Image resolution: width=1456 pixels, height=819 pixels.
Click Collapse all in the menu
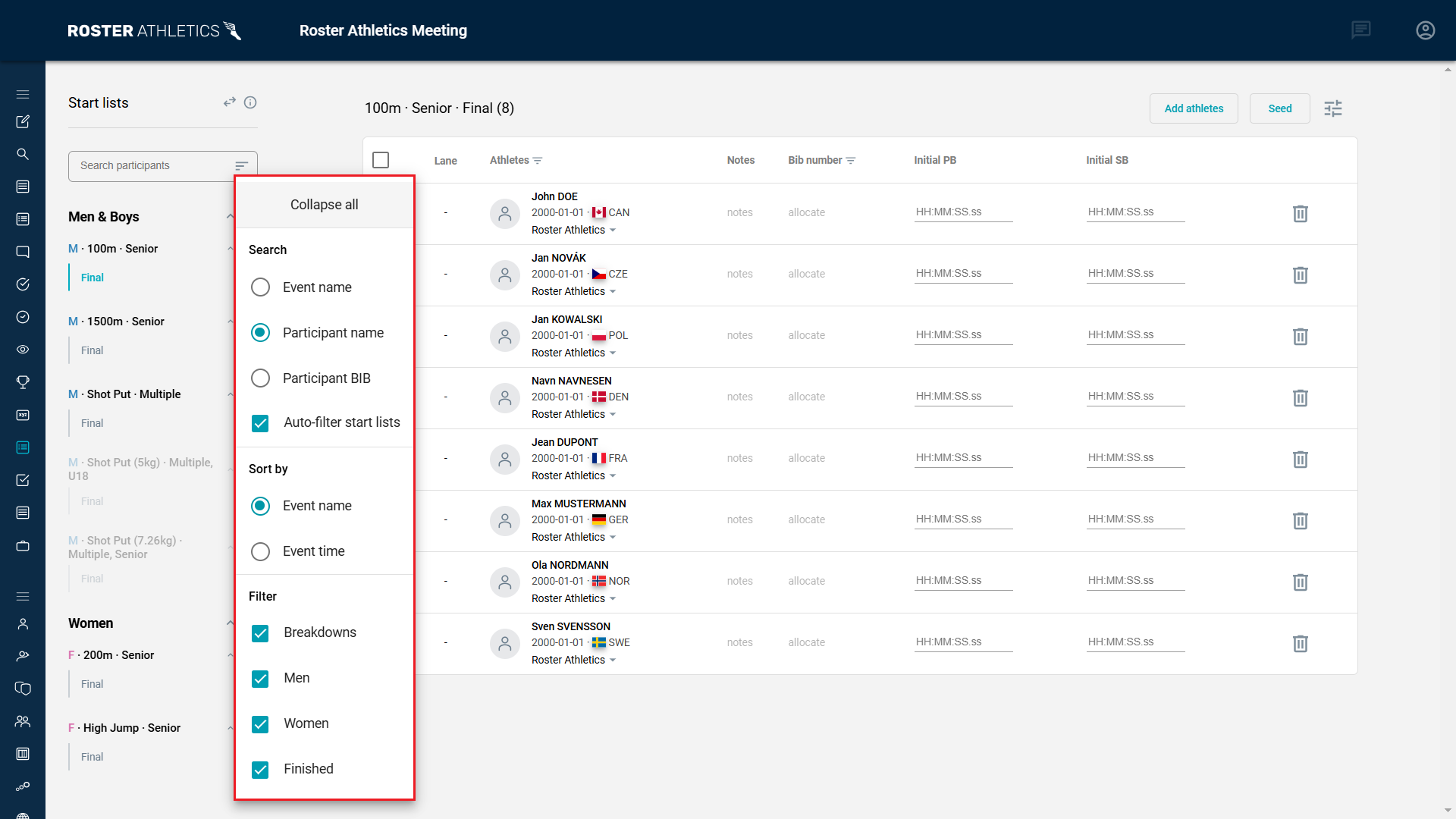[324, 205]
